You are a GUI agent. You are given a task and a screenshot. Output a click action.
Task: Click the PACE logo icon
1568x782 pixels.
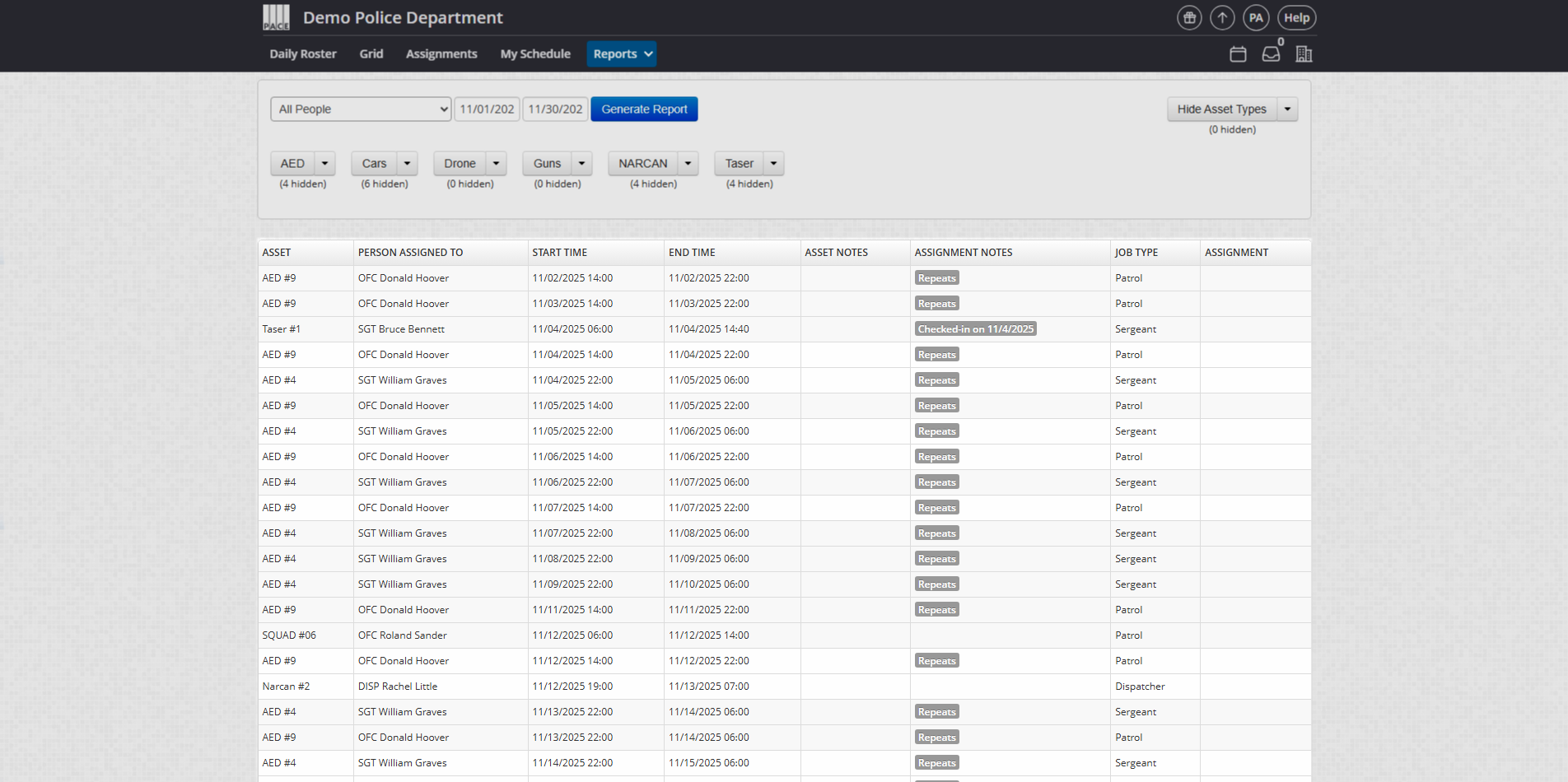click(x=276, y=17)
